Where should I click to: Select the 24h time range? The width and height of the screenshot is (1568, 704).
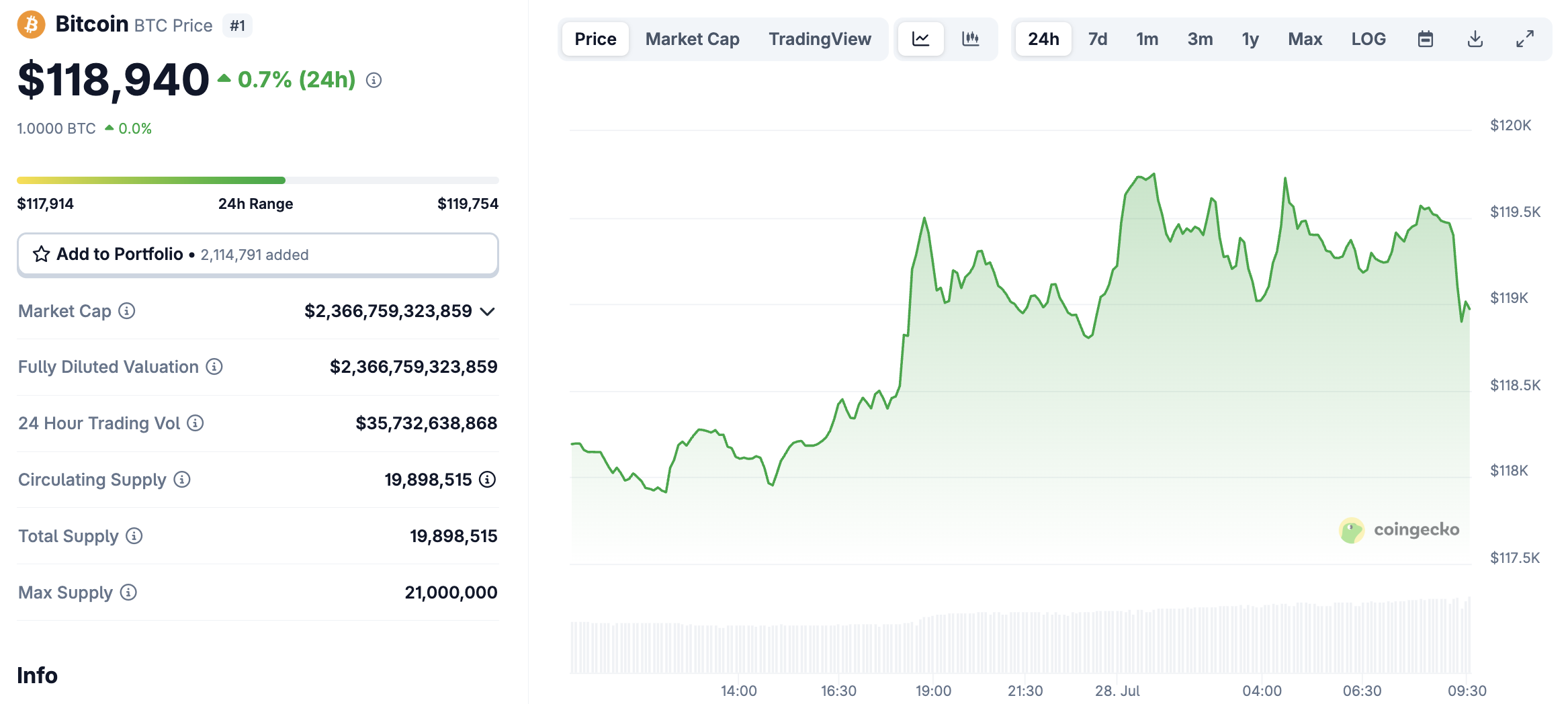tap(1043, 39)
